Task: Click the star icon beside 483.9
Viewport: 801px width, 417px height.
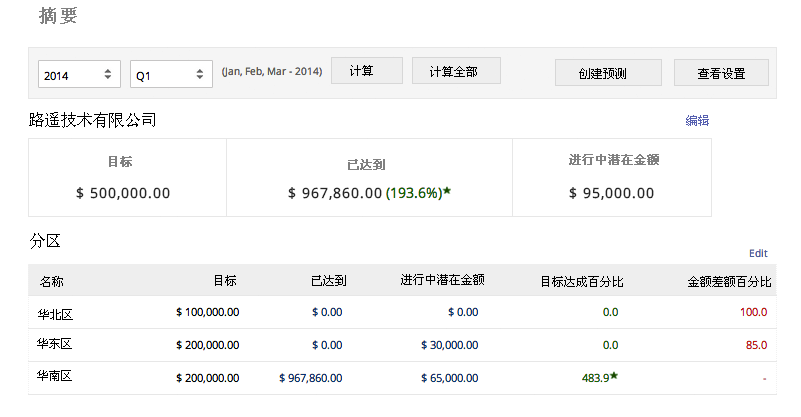Action: [614, 377]
